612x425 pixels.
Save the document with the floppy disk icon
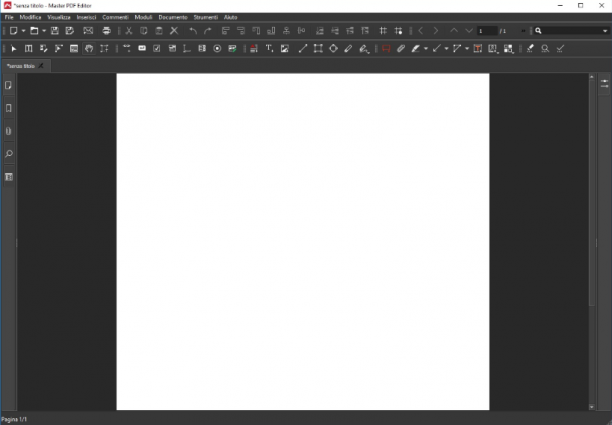(55, 31)
